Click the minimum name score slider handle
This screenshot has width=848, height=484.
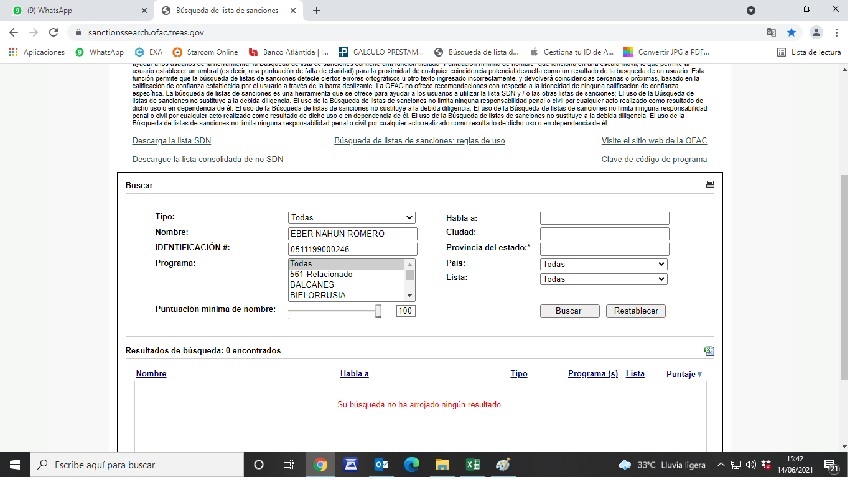click(x=378, y=311)
